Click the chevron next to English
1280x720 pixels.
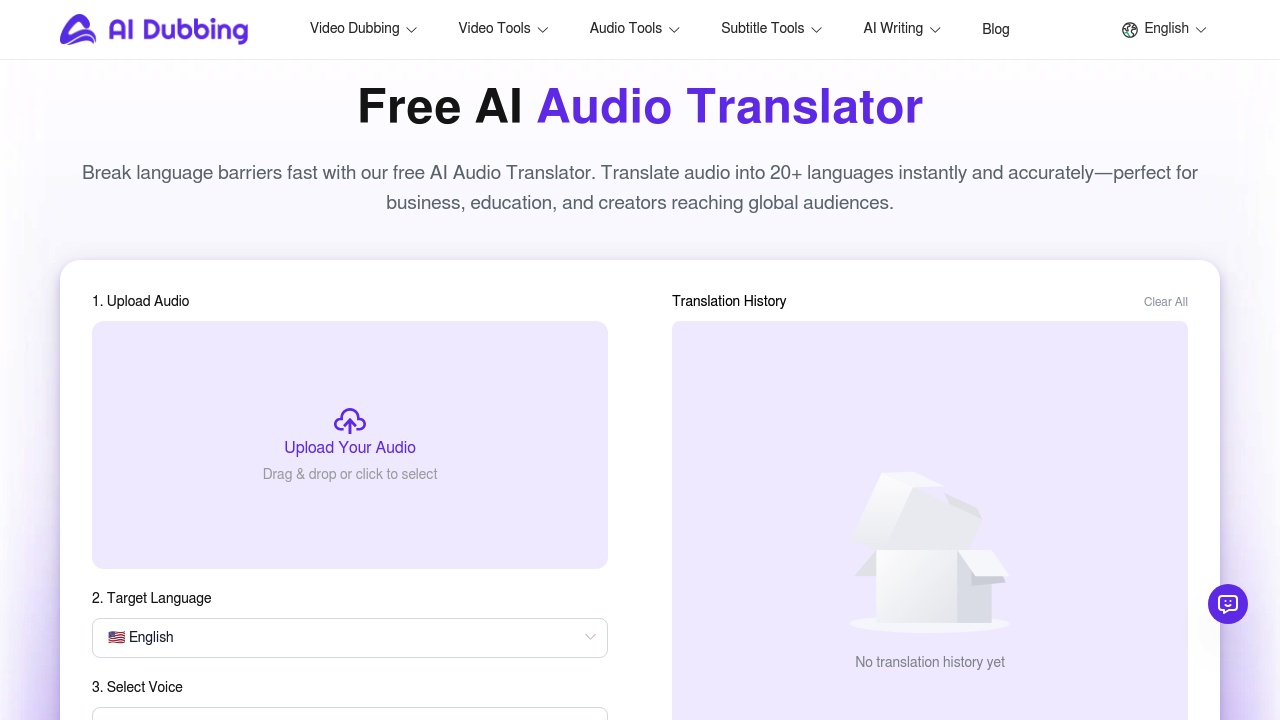tap(1200, 29)
